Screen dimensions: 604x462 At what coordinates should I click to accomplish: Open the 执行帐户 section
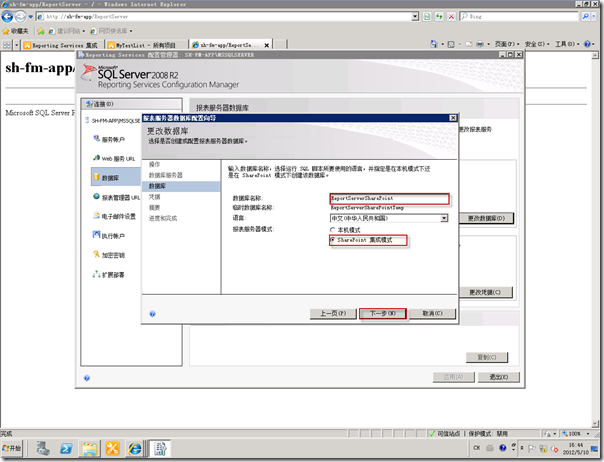[109, 235]
